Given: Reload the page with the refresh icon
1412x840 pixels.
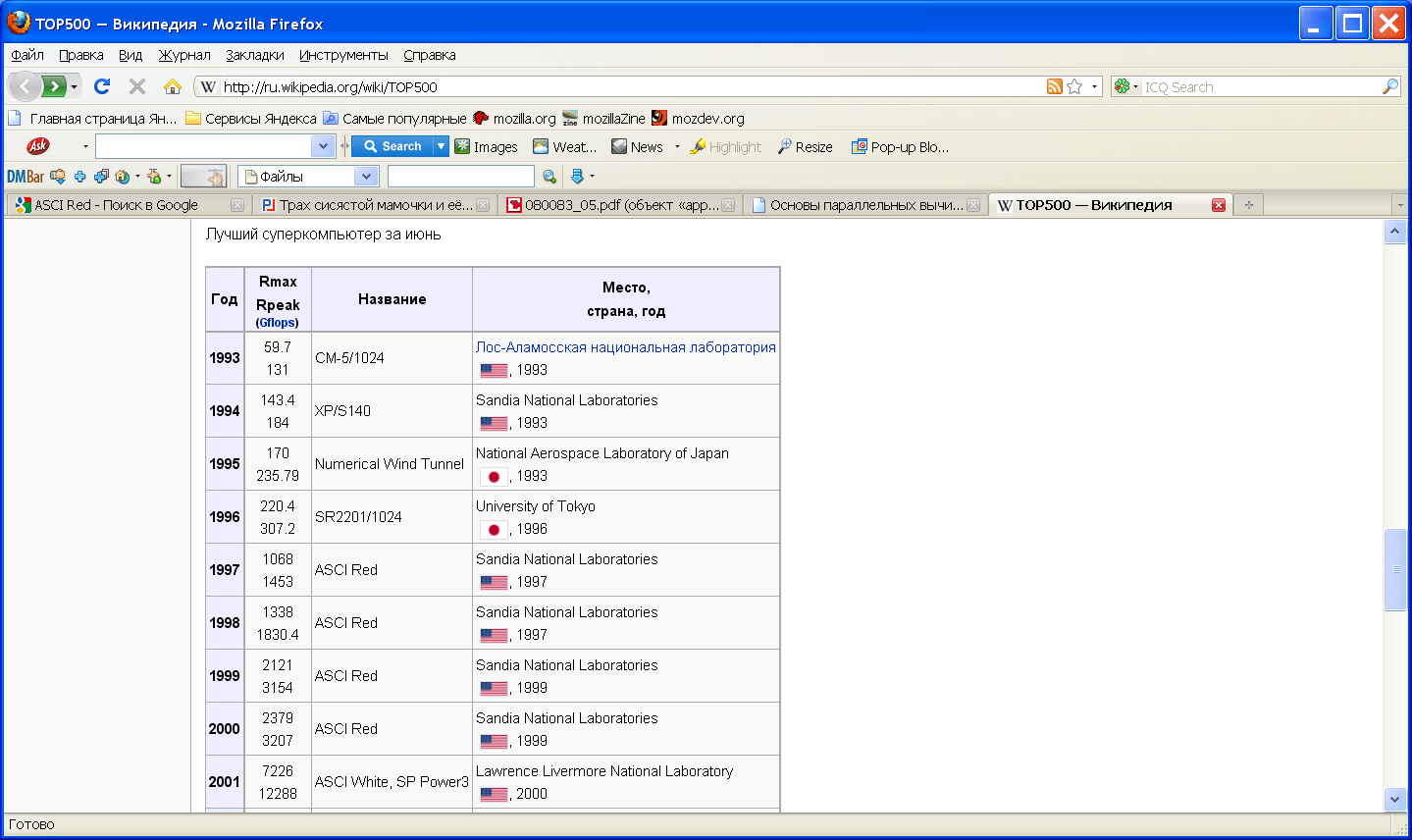Looking at the screenshot, I should [101, 86].
